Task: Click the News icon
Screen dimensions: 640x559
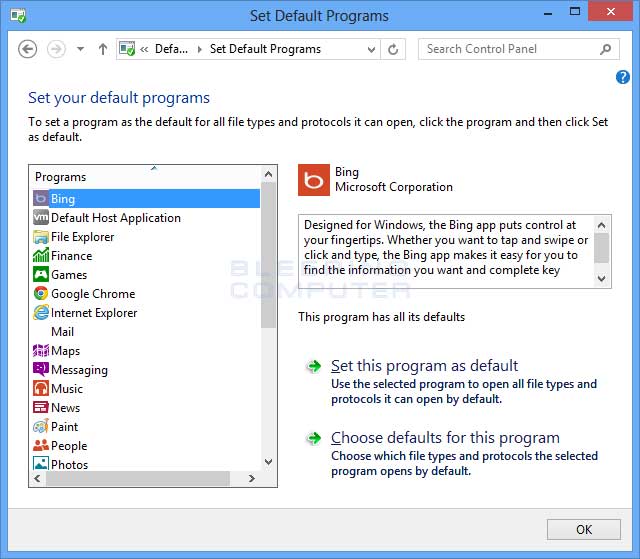Action: 40,407
